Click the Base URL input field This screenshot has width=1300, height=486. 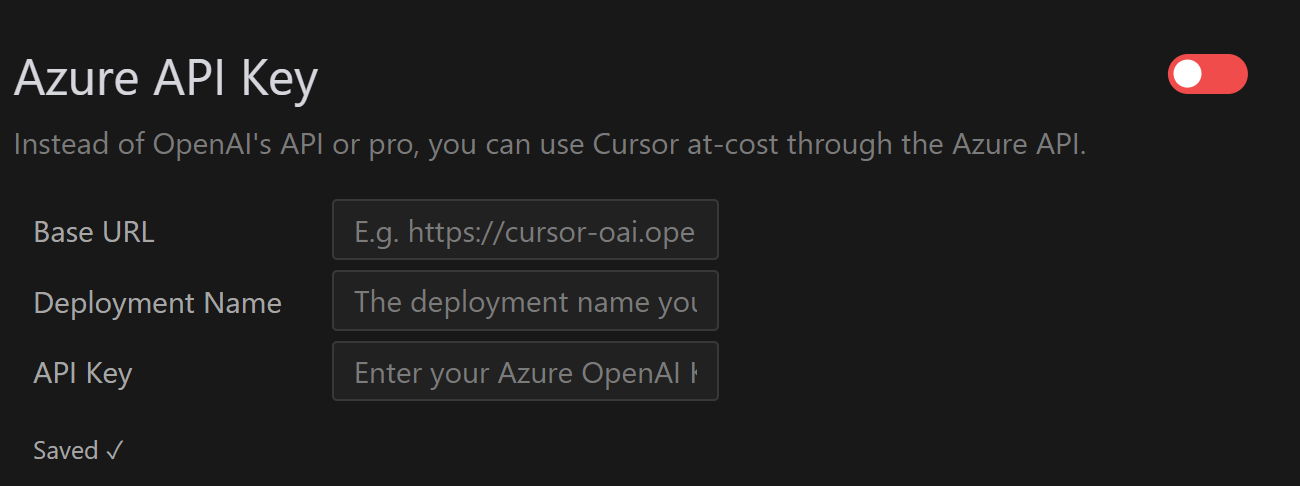coord(525,230)
